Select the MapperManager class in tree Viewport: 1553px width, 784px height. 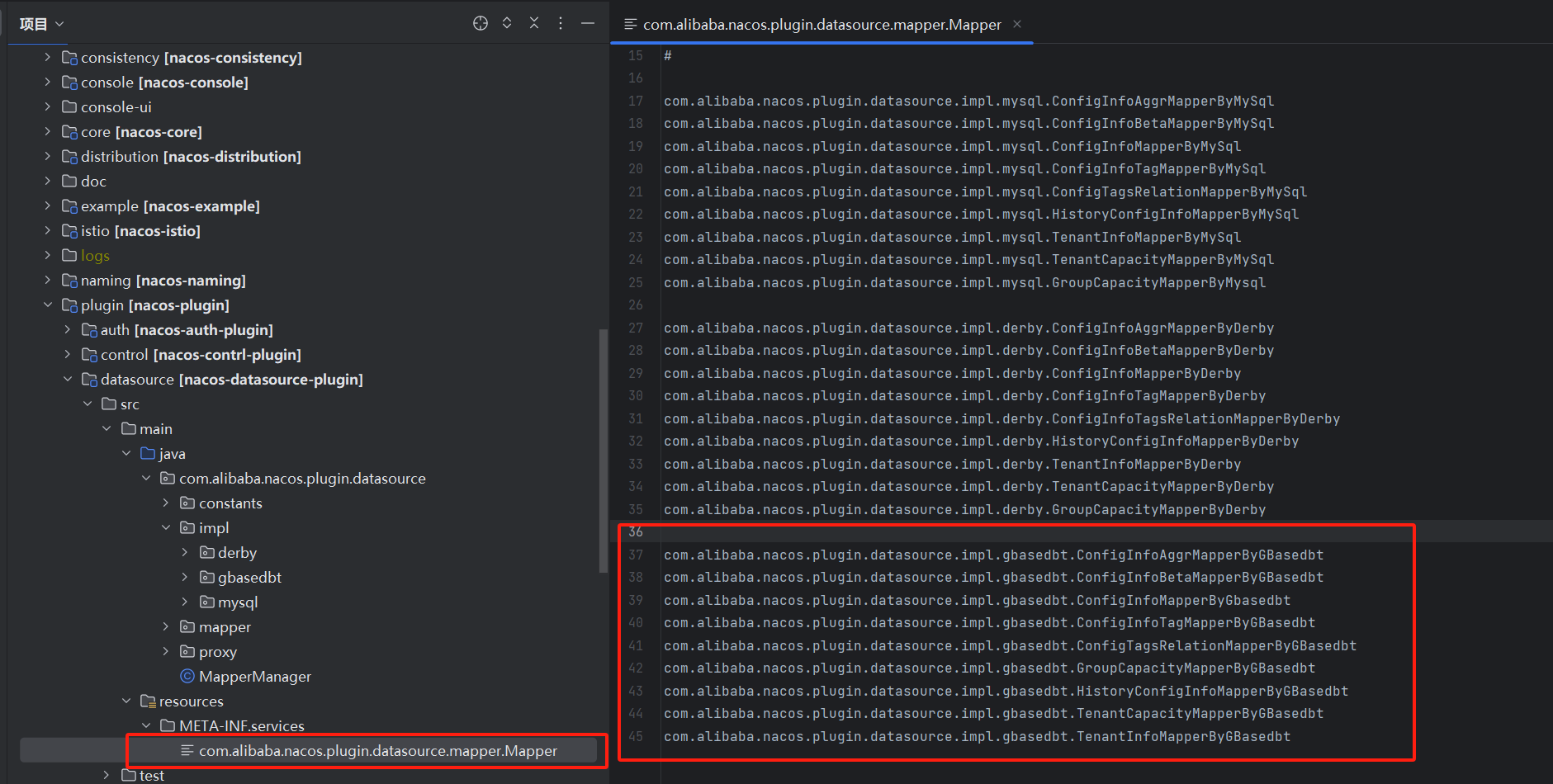click(255, 676)
